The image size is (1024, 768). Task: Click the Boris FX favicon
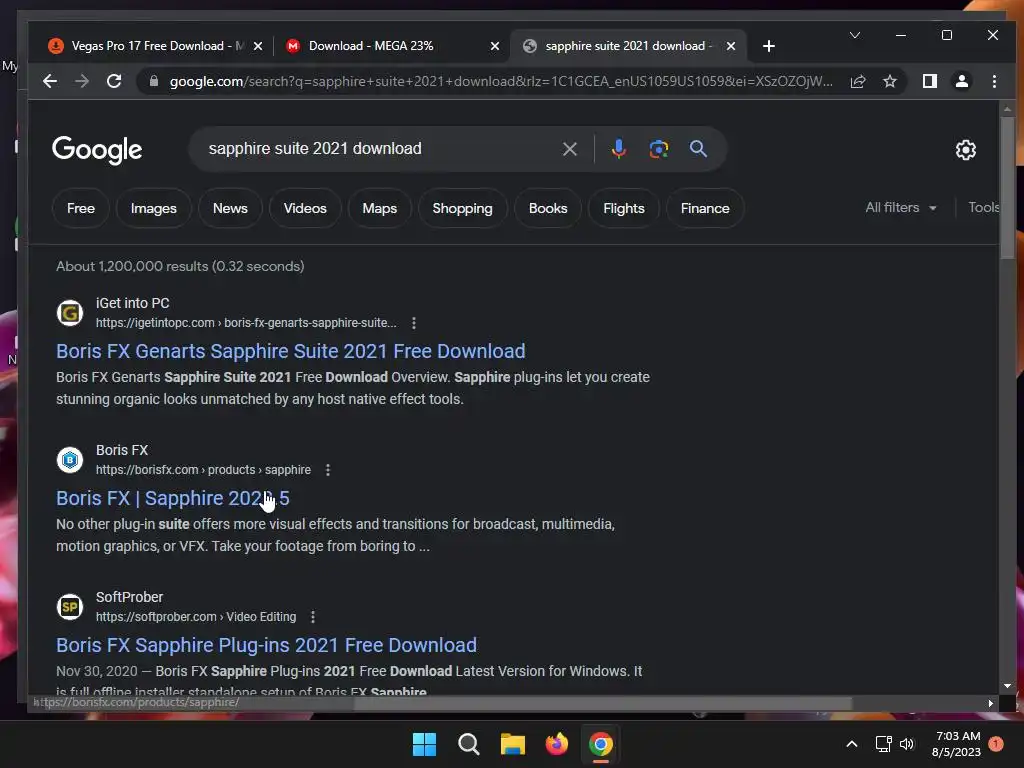70,460
